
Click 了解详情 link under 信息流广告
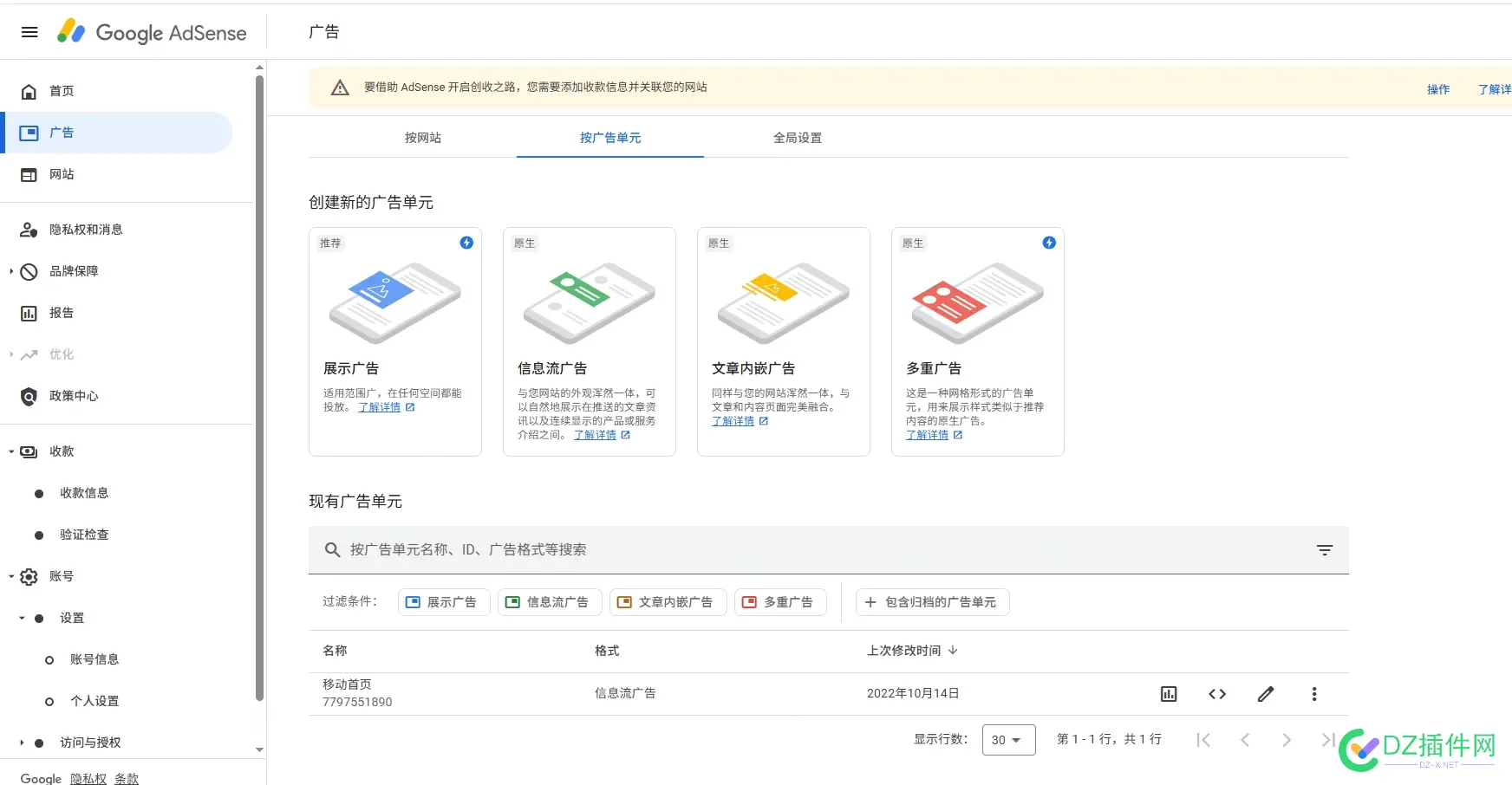[595, 435]
